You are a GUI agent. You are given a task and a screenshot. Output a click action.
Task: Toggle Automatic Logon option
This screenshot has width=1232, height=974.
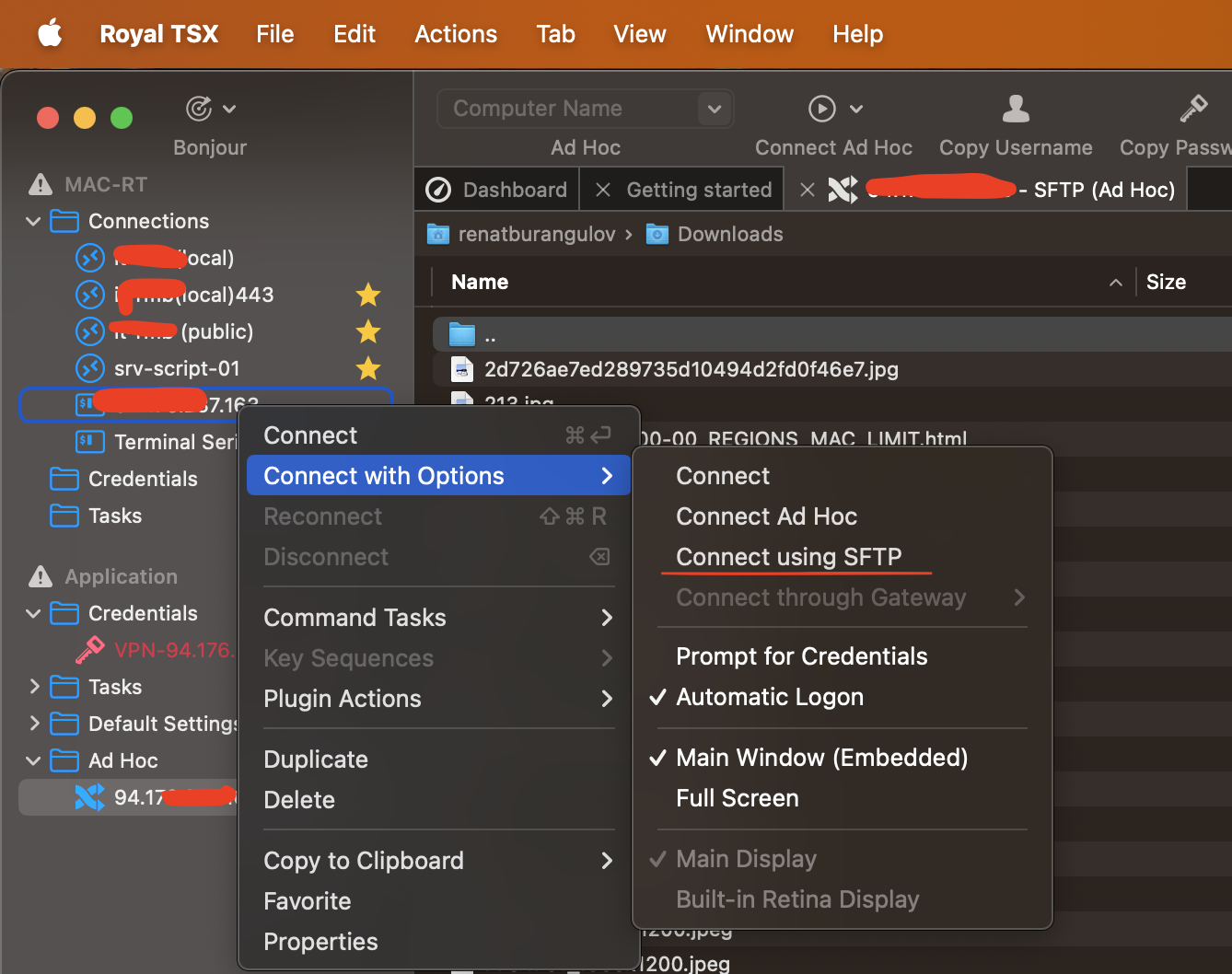pyautogui.click(x=770, y=697)
